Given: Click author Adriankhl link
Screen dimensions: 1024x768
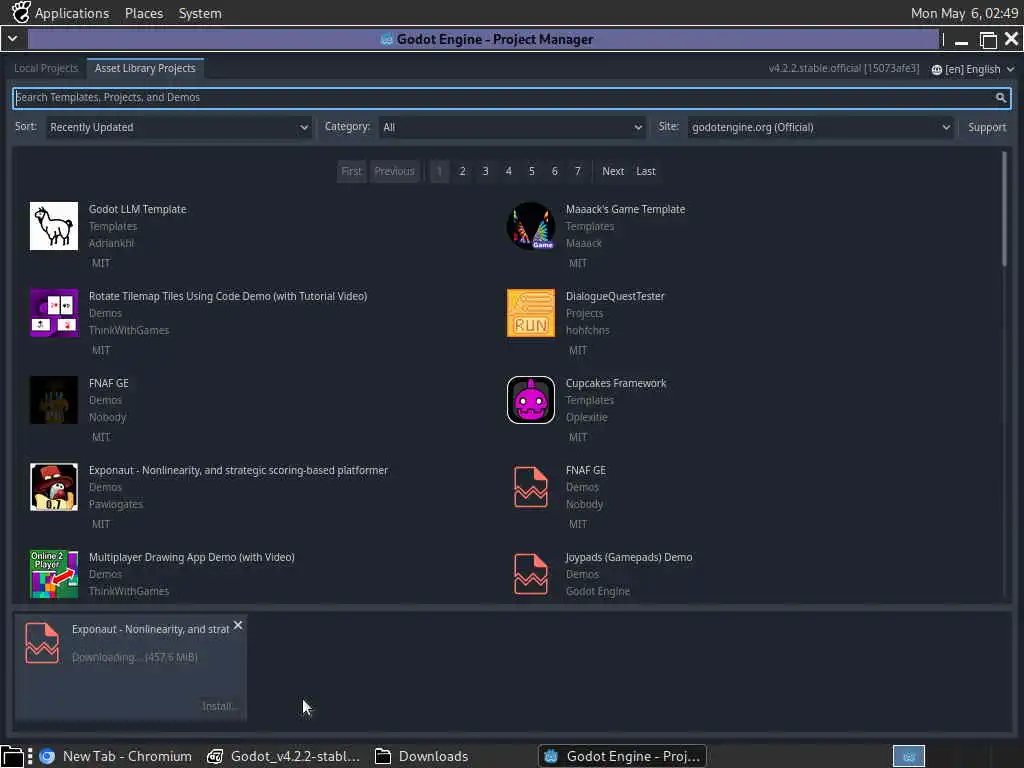Looking at the screenshot, I should coord(111,243).
